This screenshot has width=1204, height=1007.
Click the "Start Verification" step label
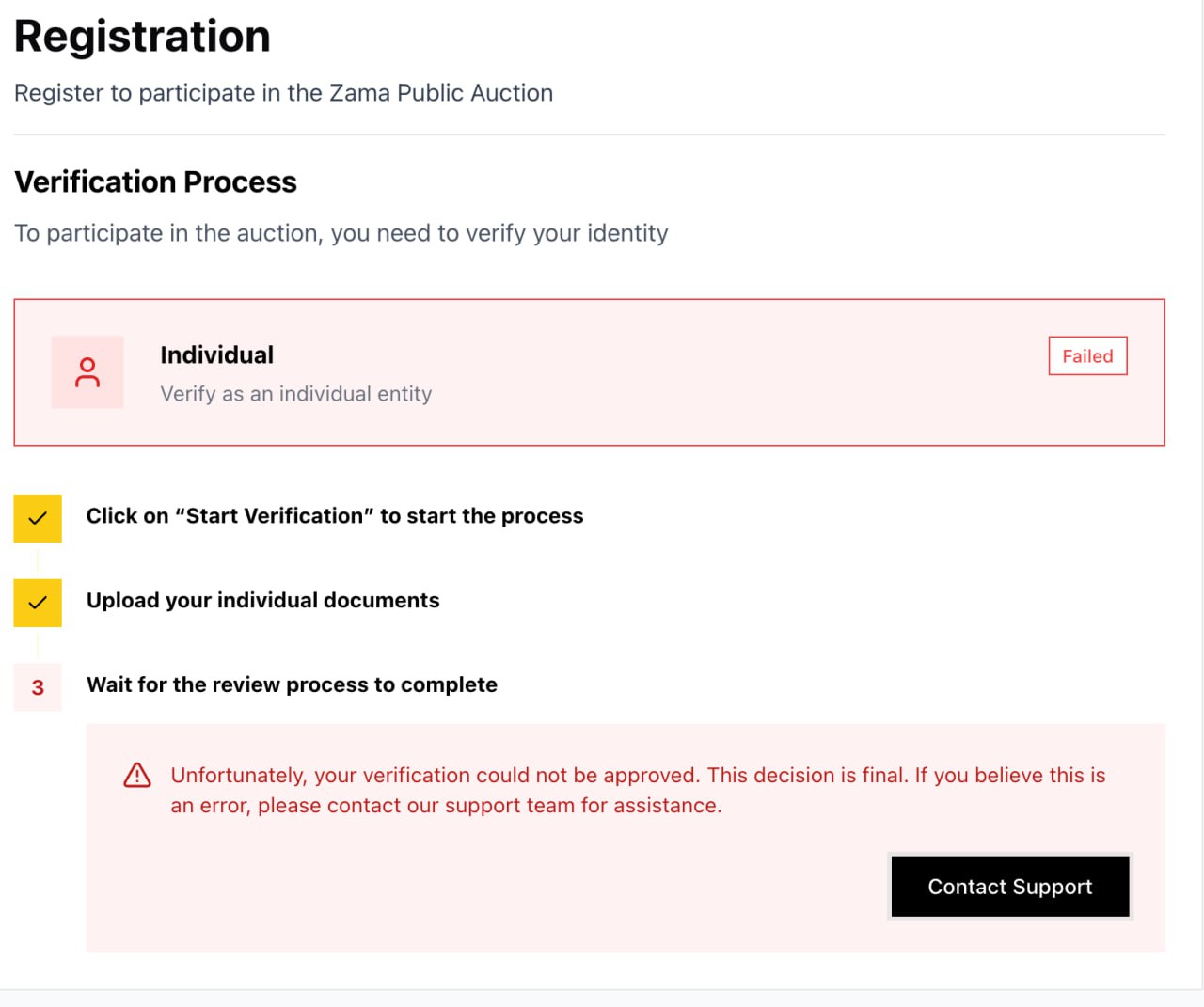point(335,516)
